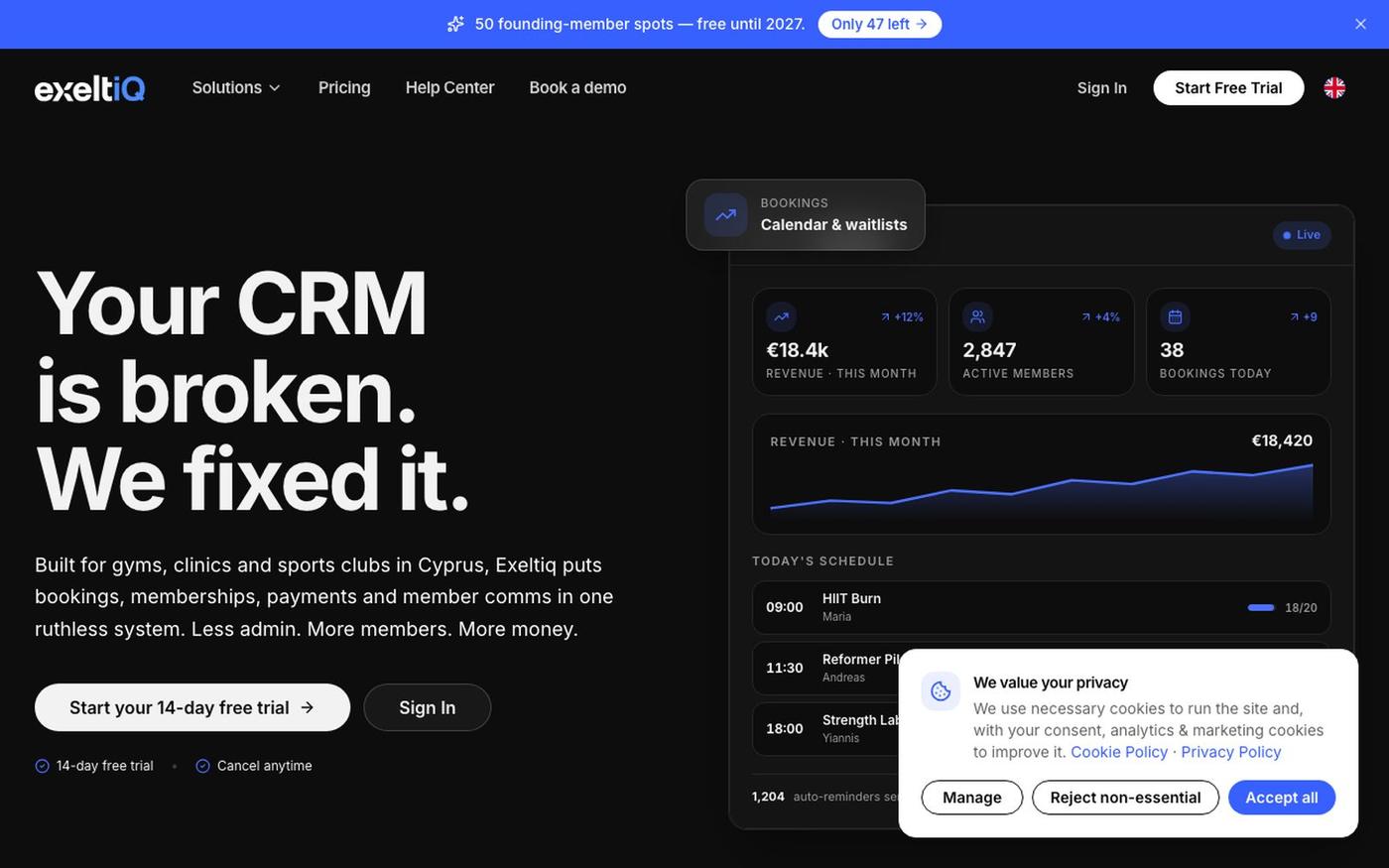Click the 38 bookings today value
The image size is (1389, 868).
(1172, 350)
